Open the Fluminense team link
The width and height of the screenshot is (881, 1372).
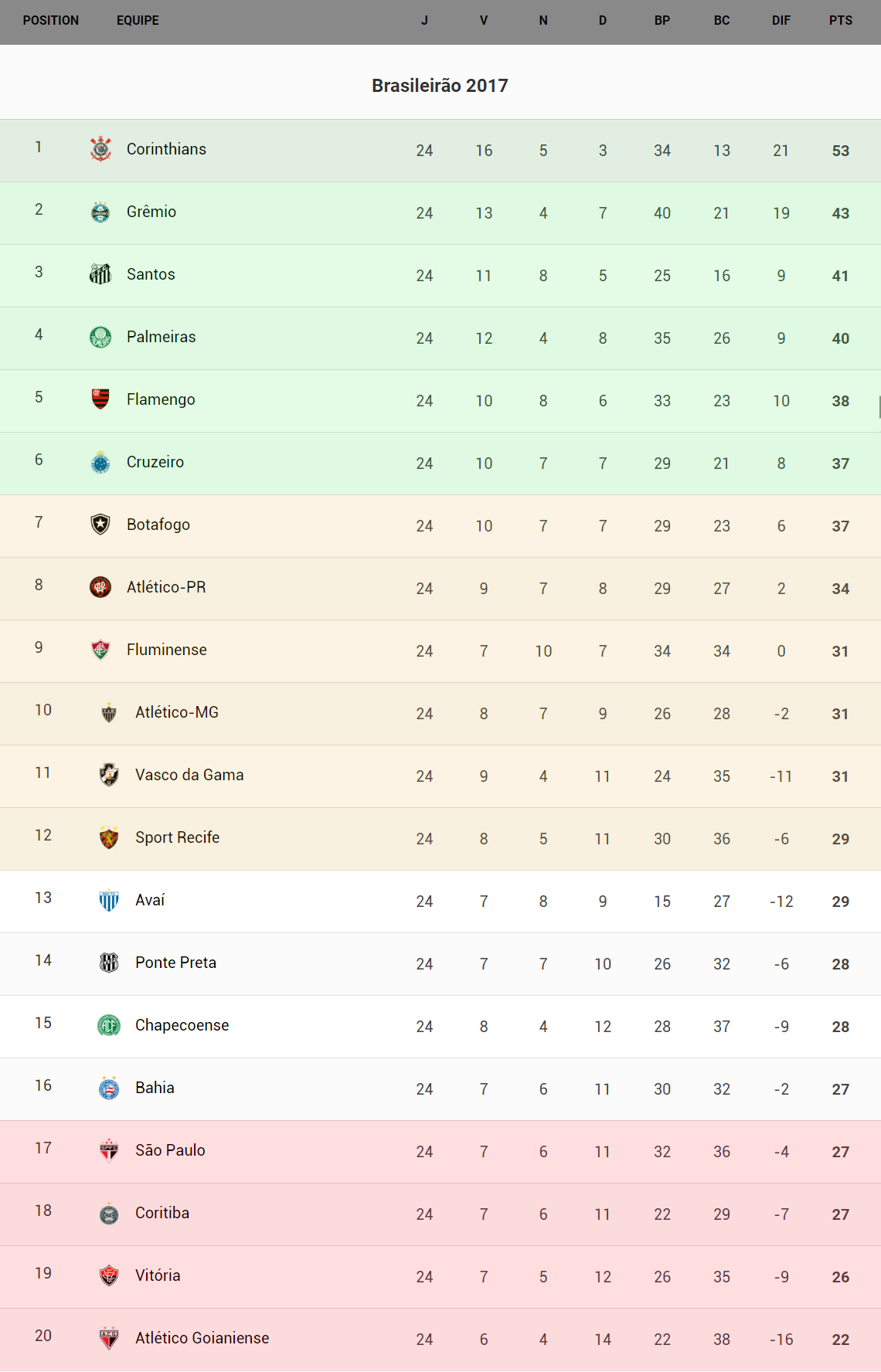(167, 650)
